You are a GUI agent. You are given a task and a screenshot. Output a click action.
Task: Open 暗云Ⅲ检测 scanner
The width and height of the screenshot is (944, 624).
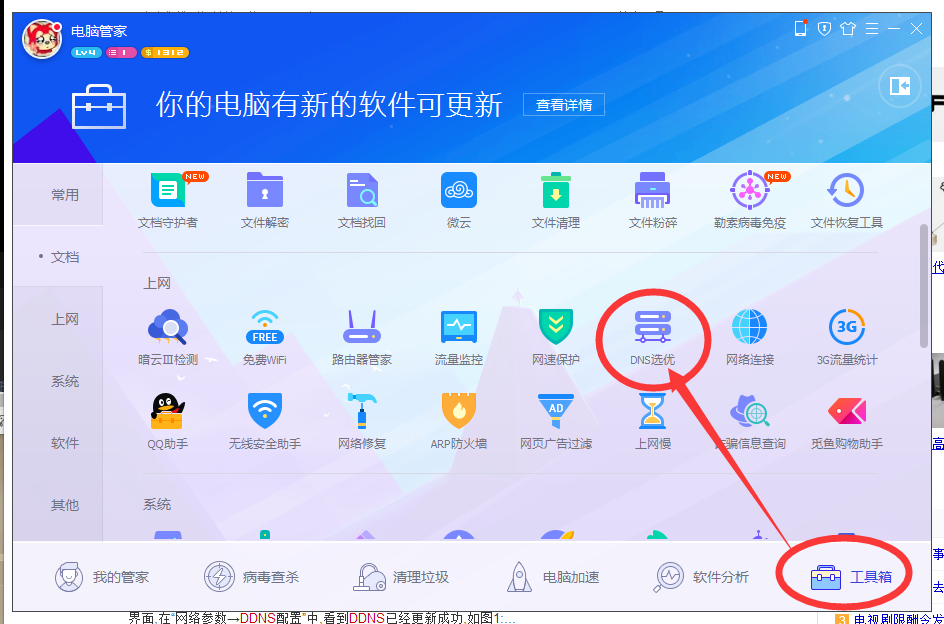tap(168, 337)
